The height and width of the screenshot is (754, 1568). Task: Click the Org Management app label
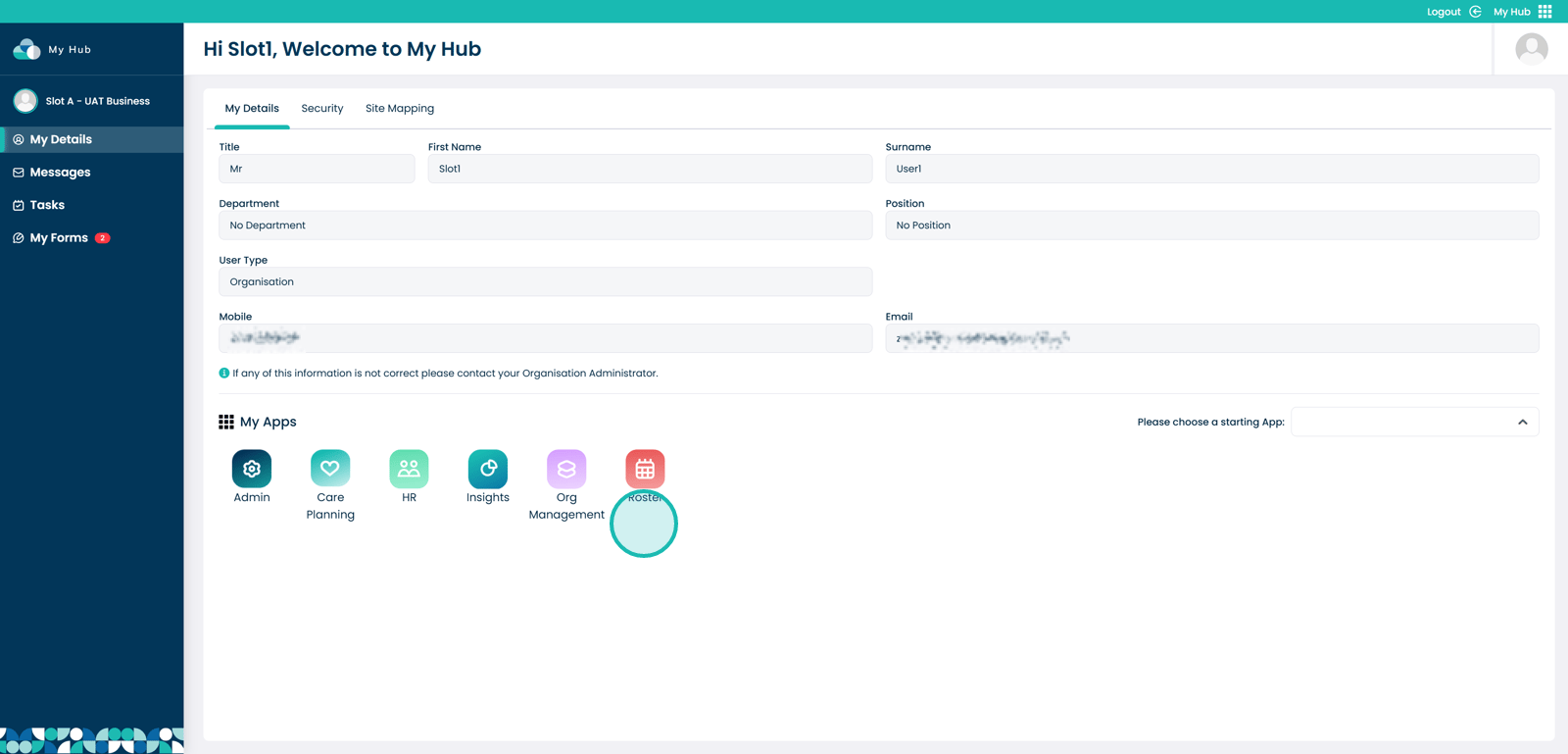coord(566,506)
